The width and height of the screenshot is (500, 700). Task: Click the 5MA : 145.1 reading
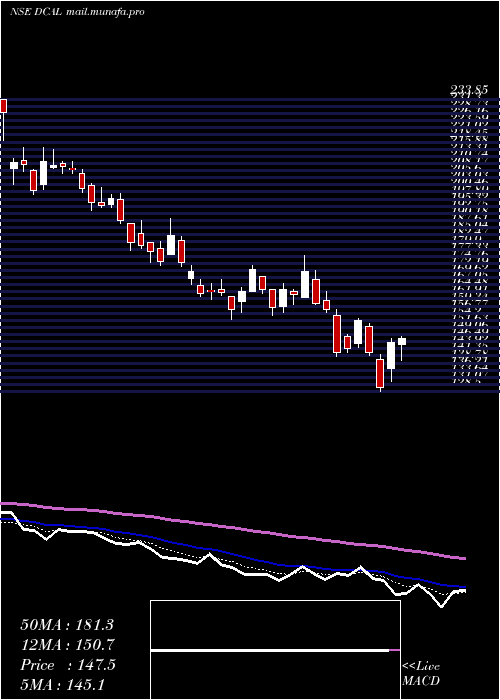coord(63,684)
